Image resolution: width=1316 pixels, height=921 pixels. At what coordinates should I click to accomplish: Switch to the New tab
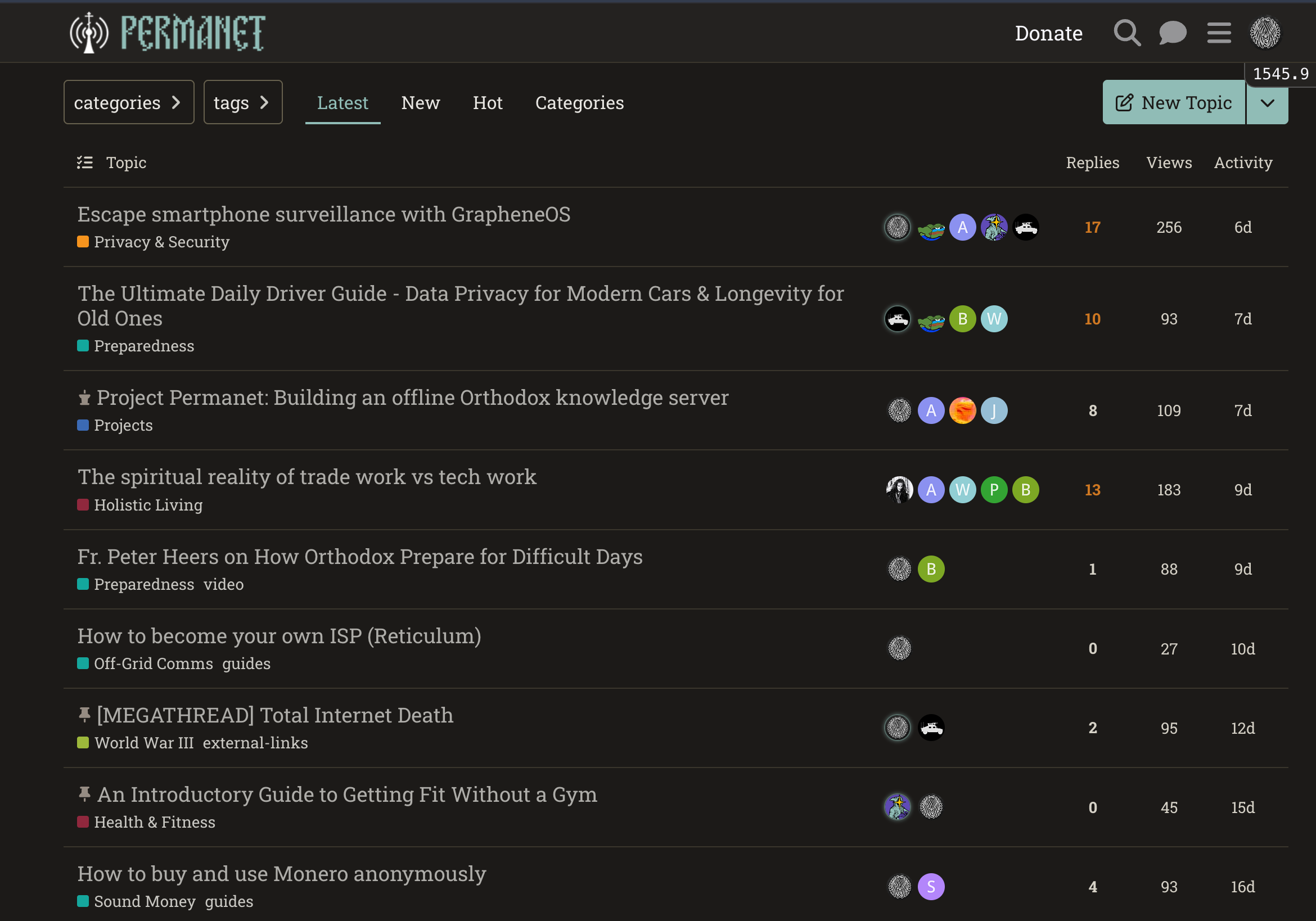pos(420,102)
